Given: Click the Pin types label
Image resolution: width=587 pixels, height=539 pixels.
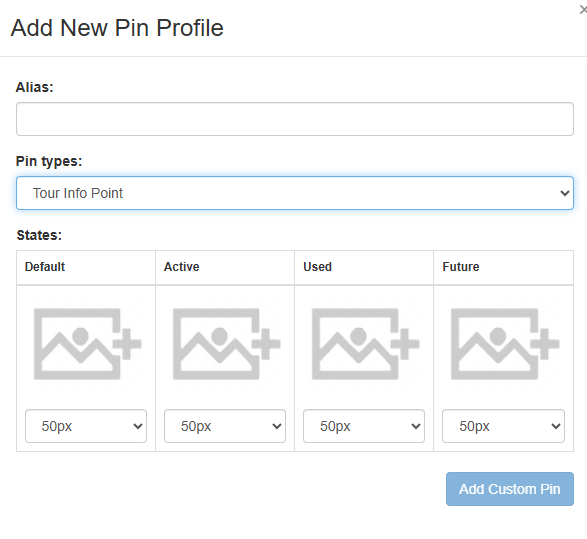Looking at the screenshot, I should (x=49, y=161).
